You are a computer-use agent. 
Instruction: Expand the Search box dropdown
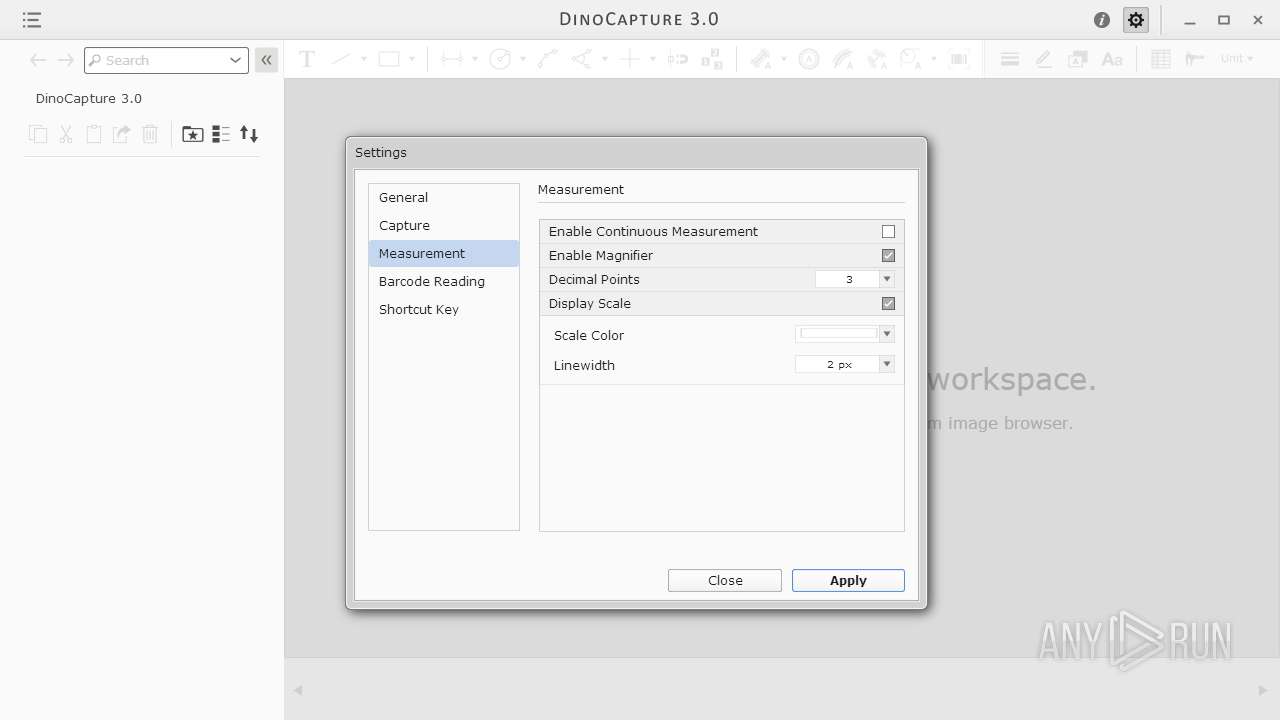(x=236, y=60)
